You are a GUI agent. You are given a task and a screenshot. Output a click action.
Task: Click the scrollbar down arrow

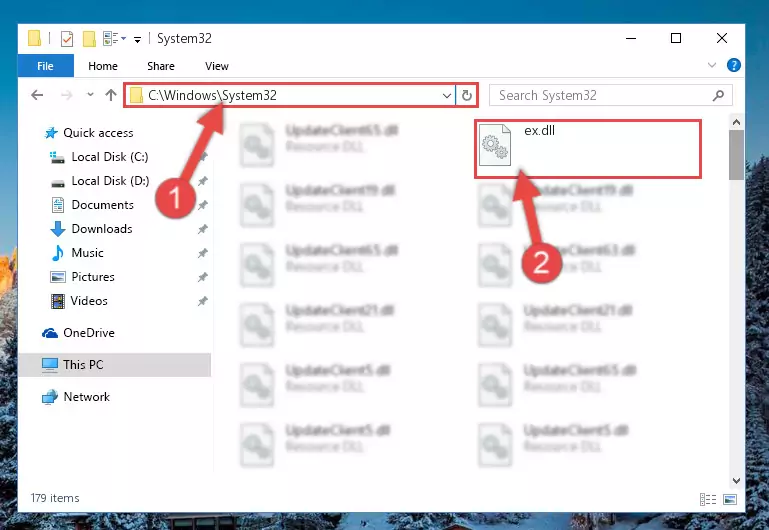click(736, 480)
